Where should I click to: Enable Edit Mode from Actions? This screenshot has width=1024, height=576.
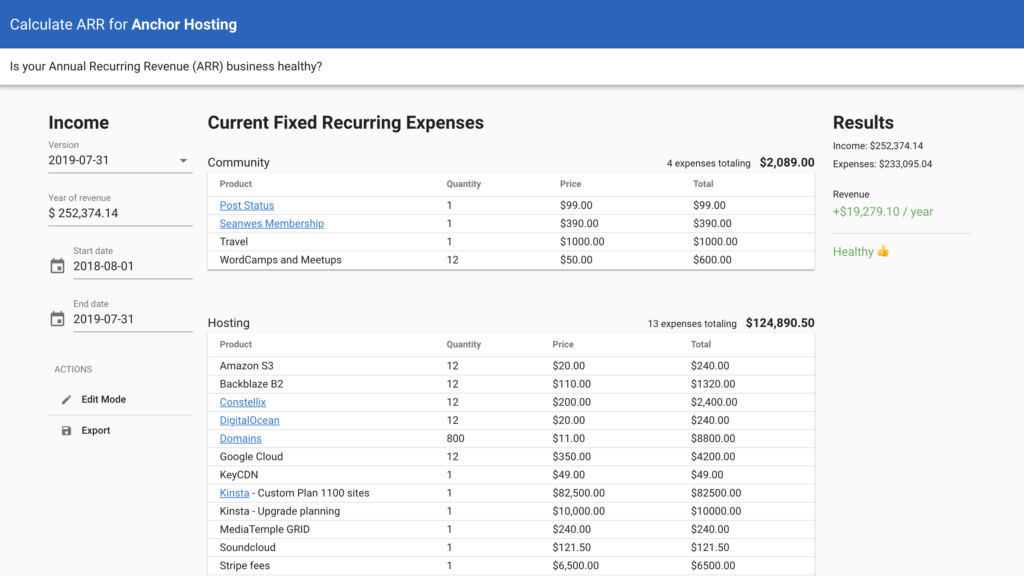coord(103,400)
